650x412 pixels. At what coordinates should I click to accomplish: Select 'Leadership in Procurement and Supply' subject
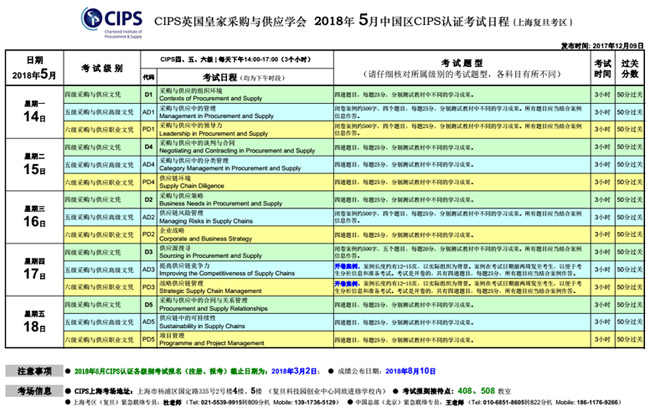pyautogui.click(x=213, y=133)
